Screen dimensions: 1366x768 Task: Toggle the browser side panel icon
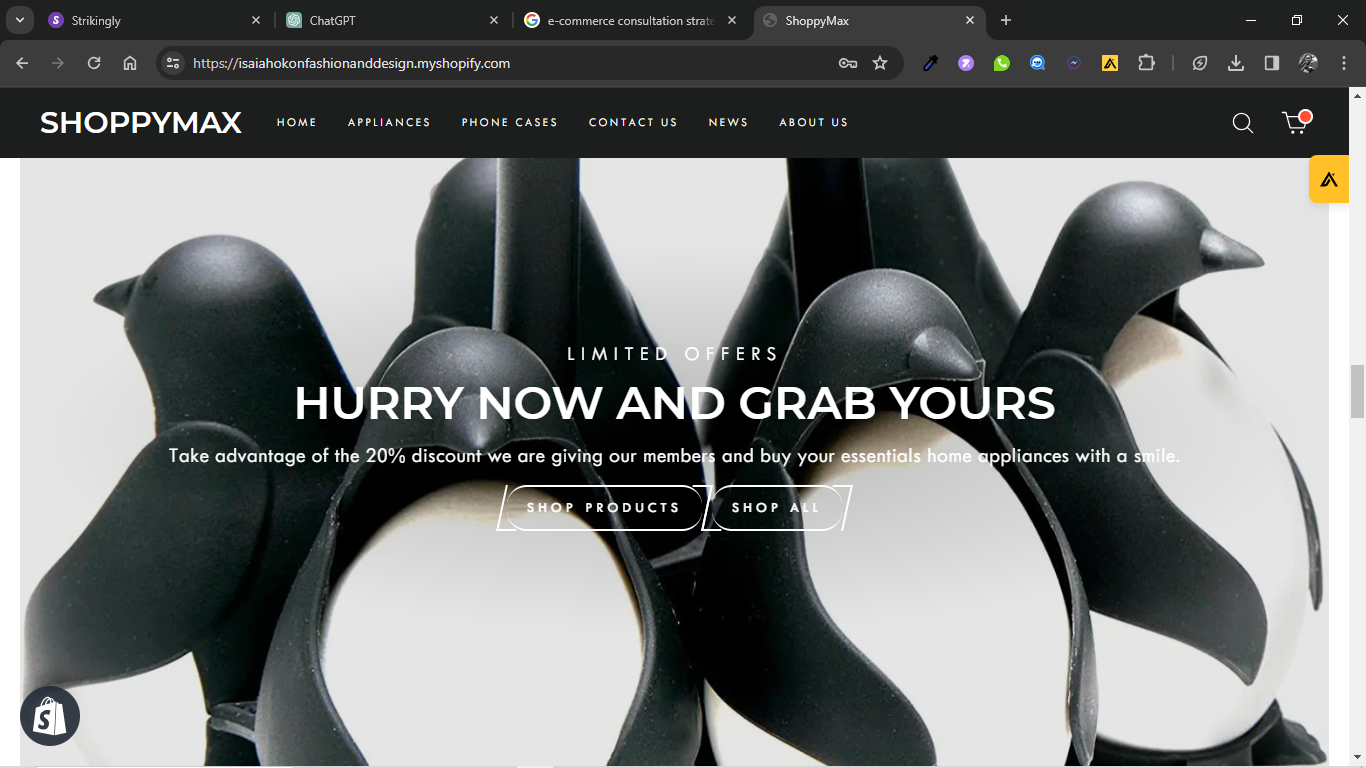(1272, 63)
